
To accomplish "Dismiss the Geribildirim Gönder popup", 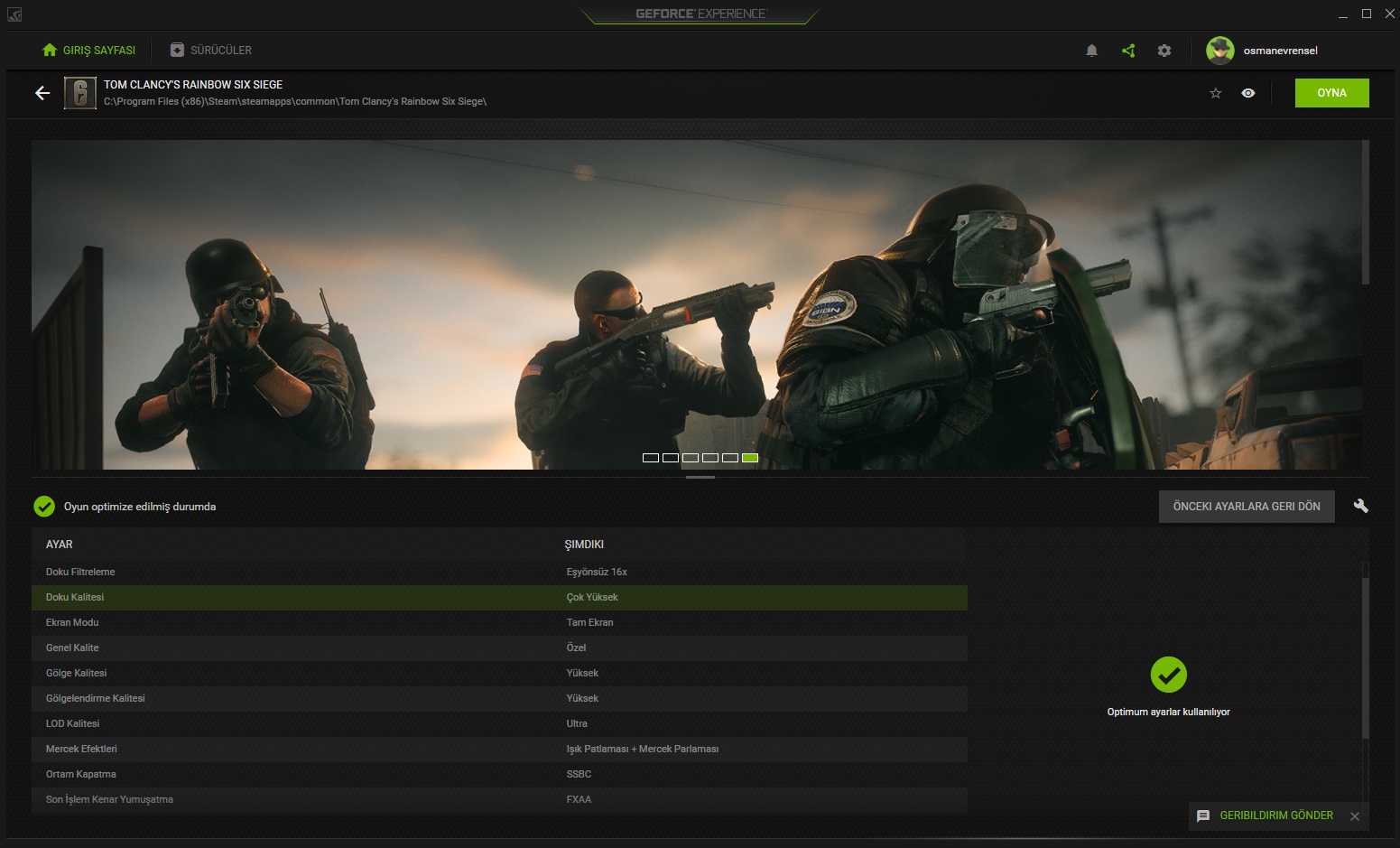I will click(x=1355, y=816).
